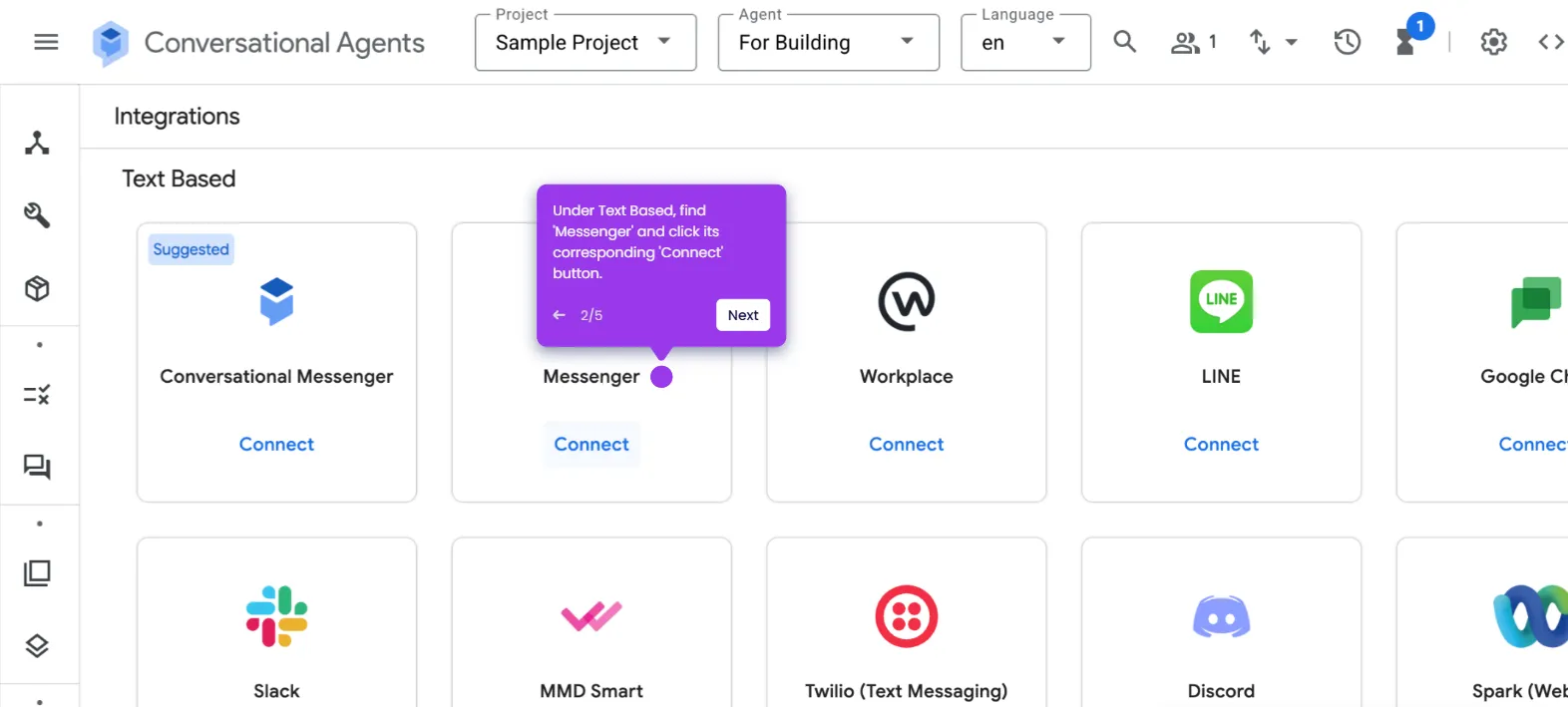Click Connect under LINE

1221,444
